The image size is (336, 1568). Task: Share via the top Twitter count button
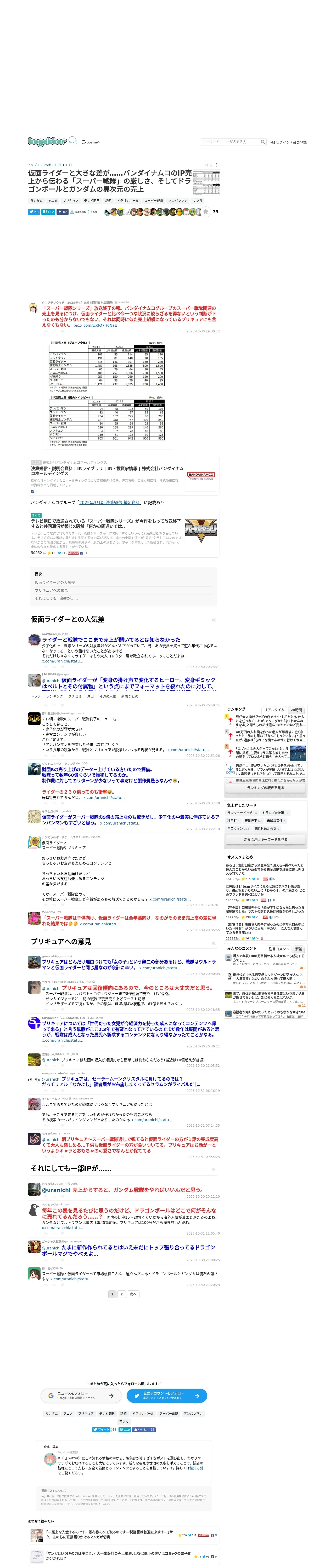click(34, 212)
